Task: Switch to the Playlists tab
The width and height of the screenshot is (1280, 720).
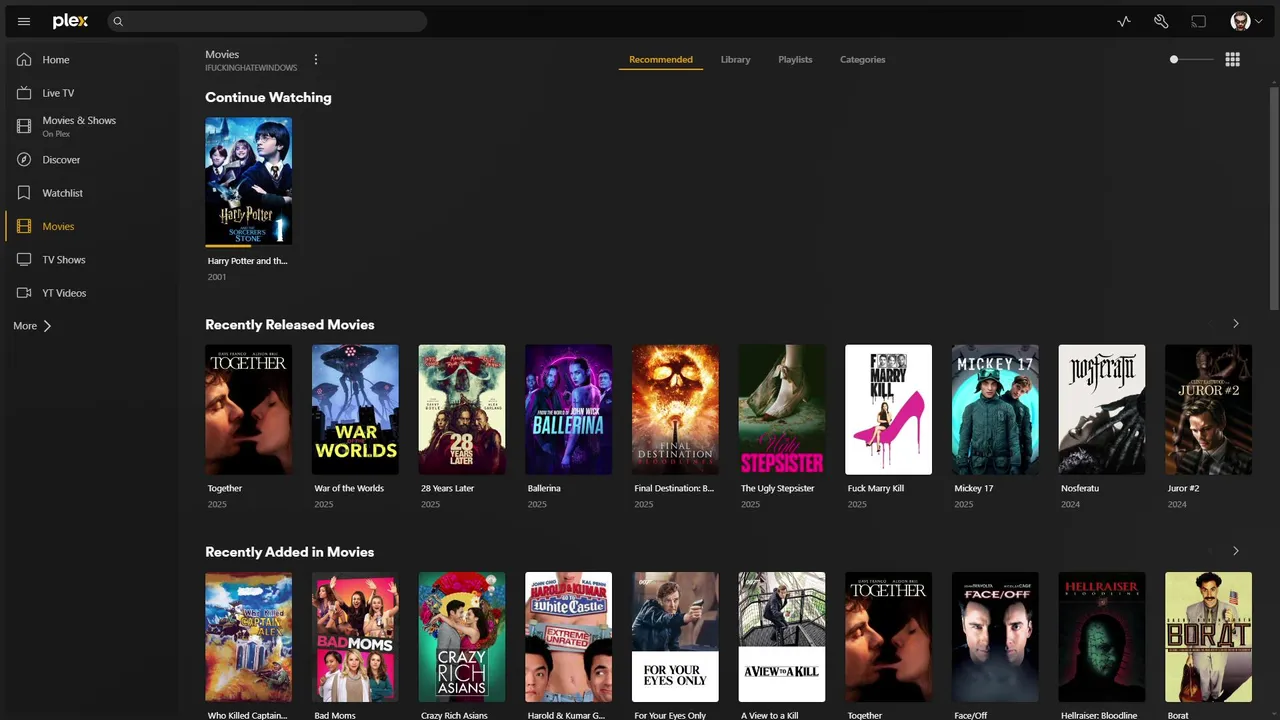Action: (795, 59)
